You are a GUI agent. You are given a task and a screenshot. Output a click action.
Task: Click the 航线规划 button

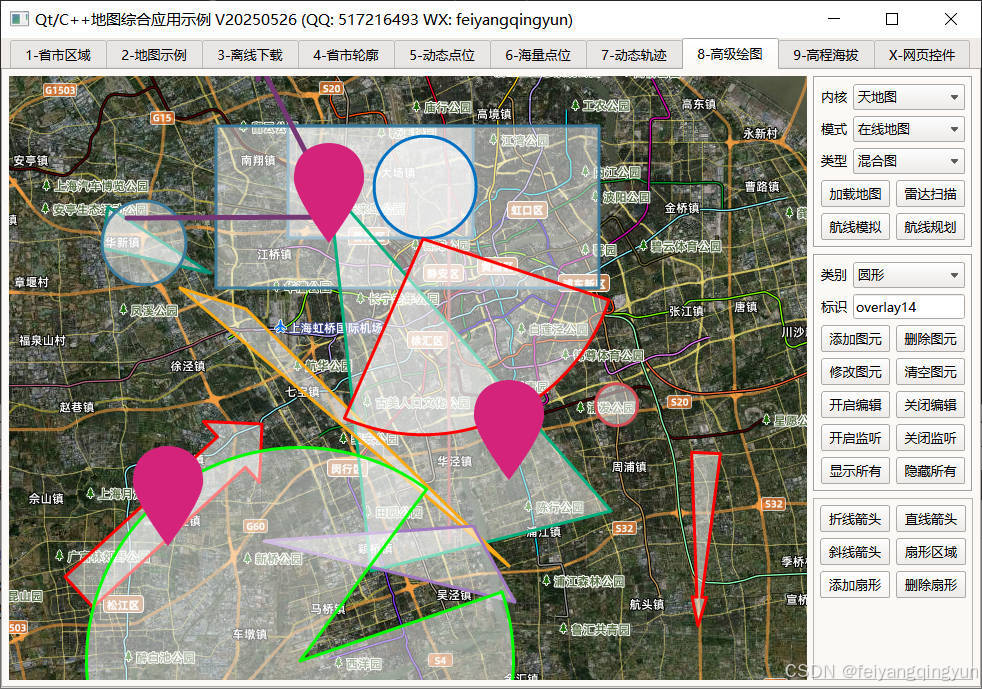[930, 227]
